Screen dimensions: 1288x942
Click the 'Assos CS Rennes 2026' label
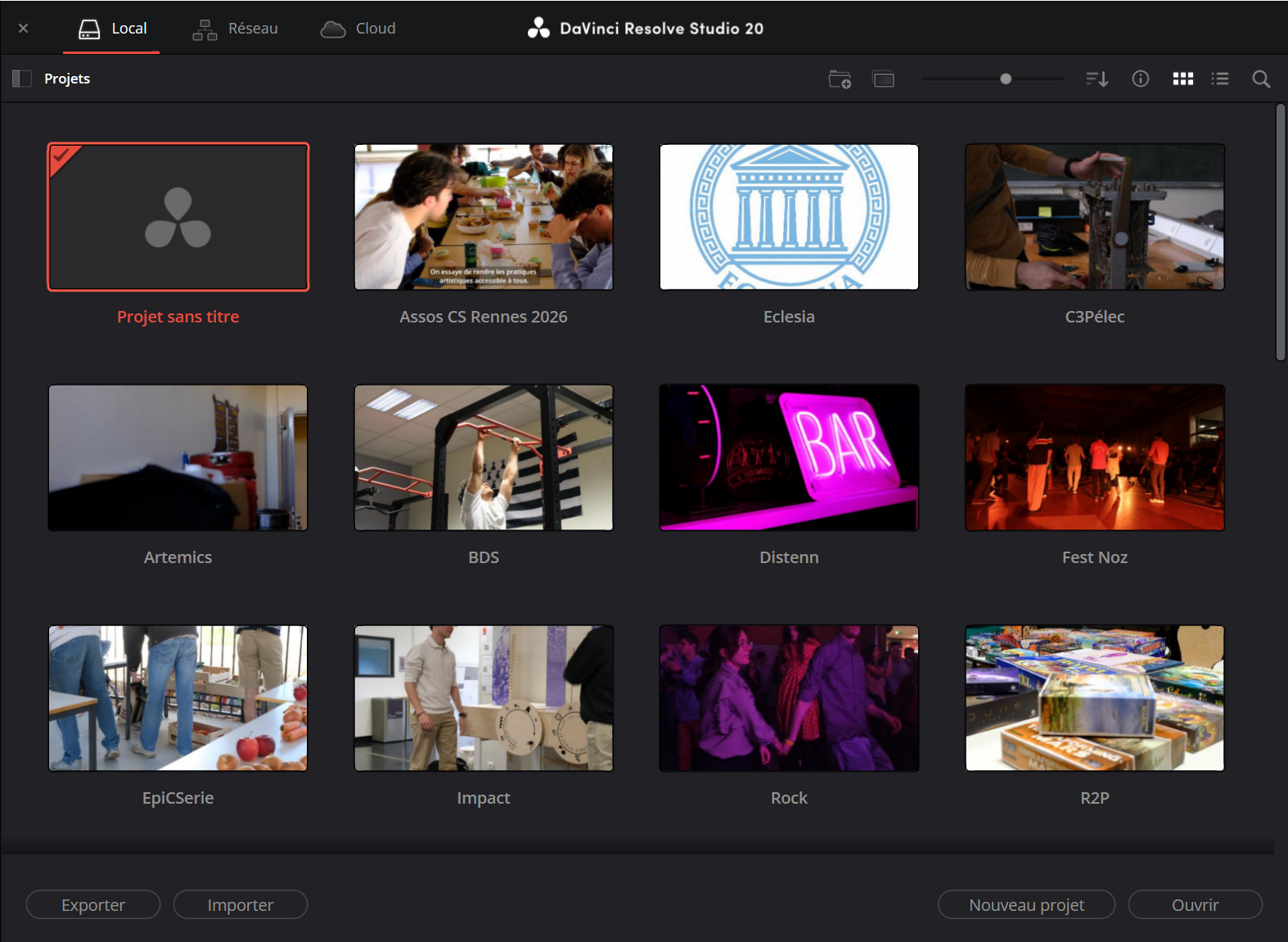(x=484, y=317)
